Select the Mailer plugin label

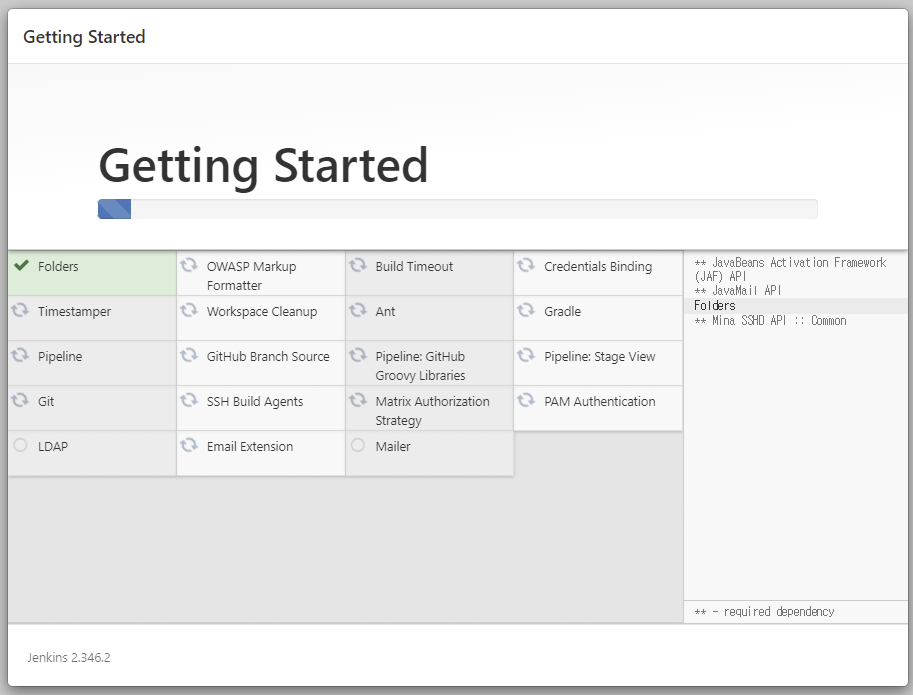tap(393, 446)
